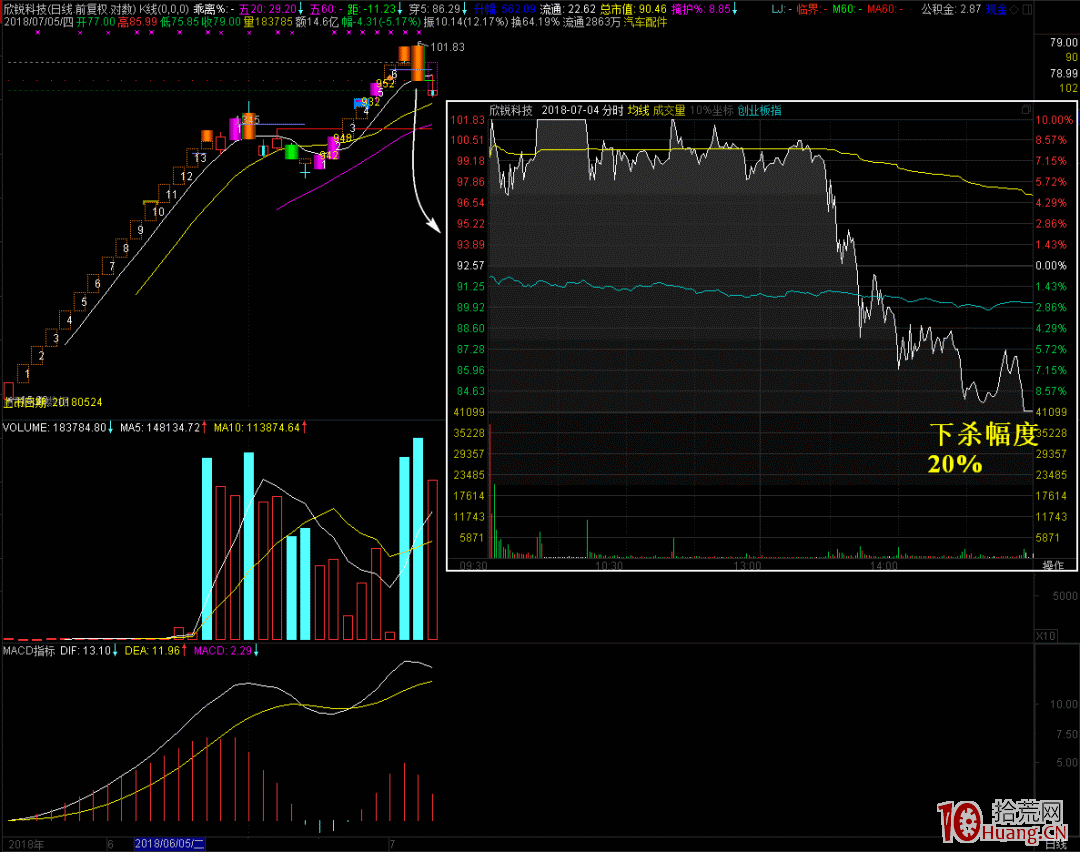Click the stock title 欣锐科技(日线.前复权.对数)
The width and height of the screenshot is (1080, 852).
(x=70, y=10)
